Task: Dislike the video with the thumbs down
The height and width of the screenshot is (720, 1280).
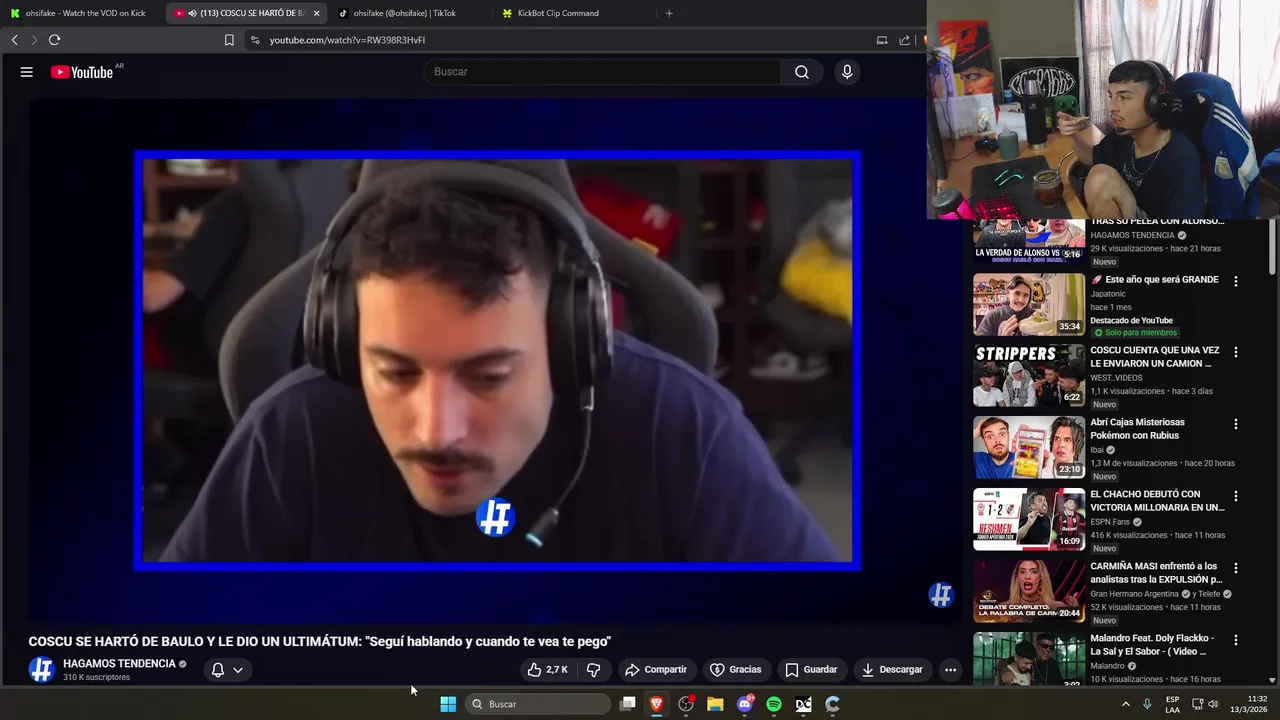Action: [x=593, y=670]
